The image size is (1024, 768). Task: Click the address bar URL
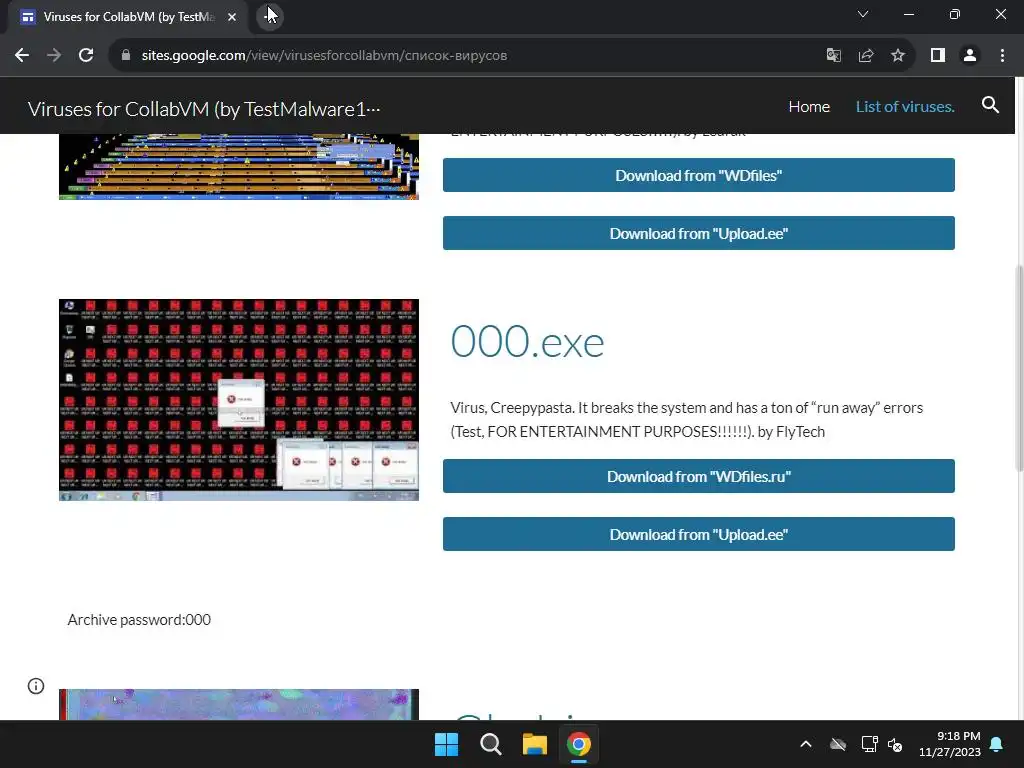[x=324, y=56]
